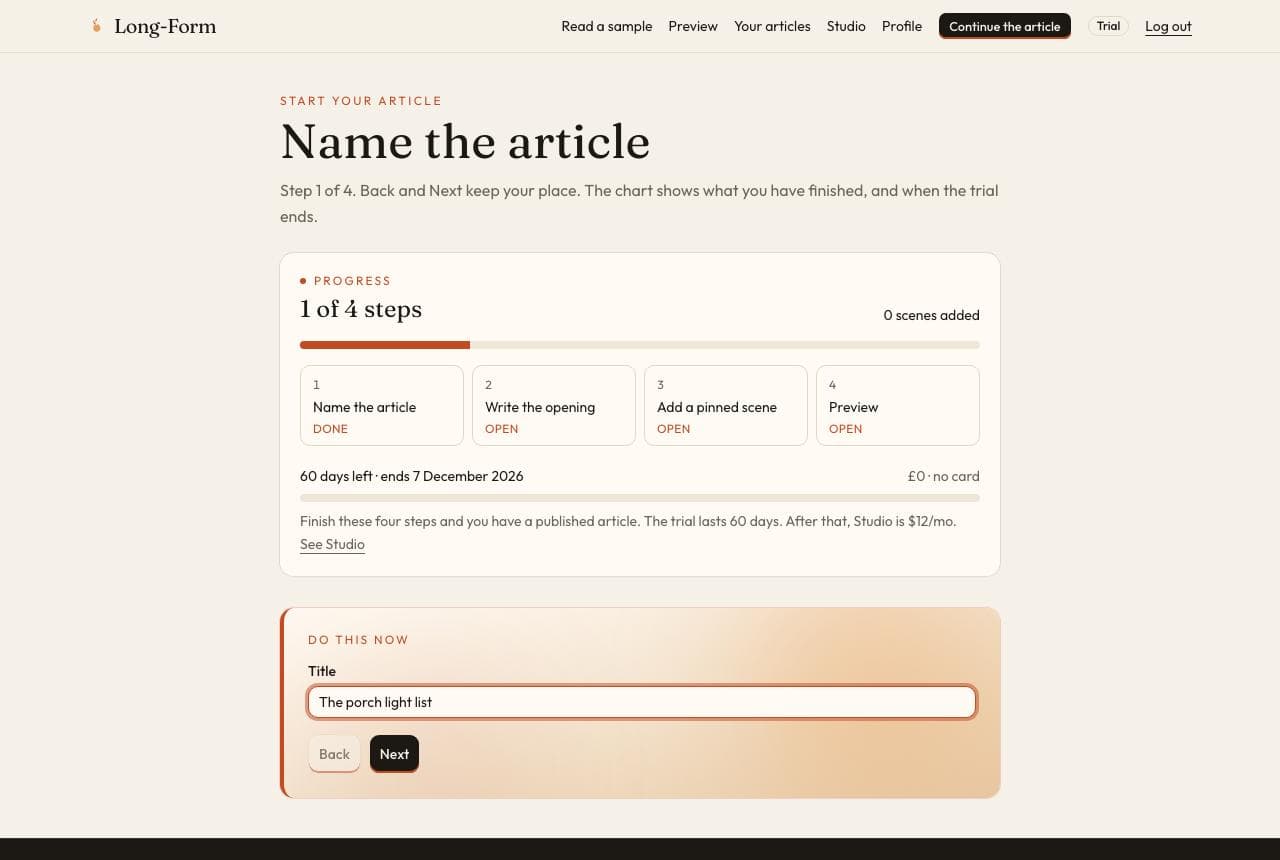
Task: Click the Next button
Action: [394, 754]
